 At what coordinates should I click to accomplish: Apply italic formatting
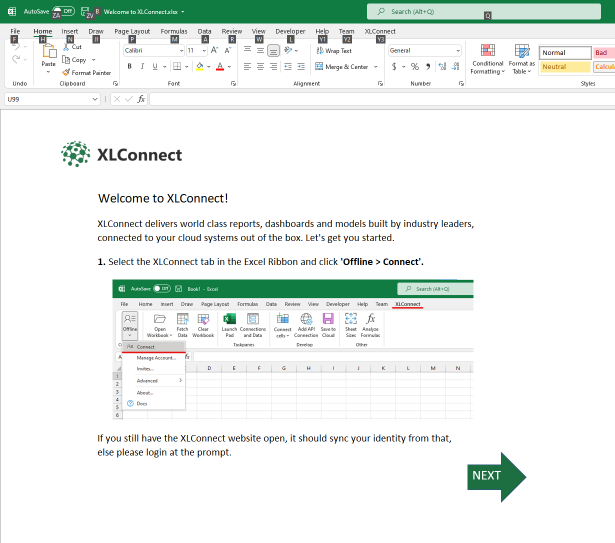coord(142,67)
